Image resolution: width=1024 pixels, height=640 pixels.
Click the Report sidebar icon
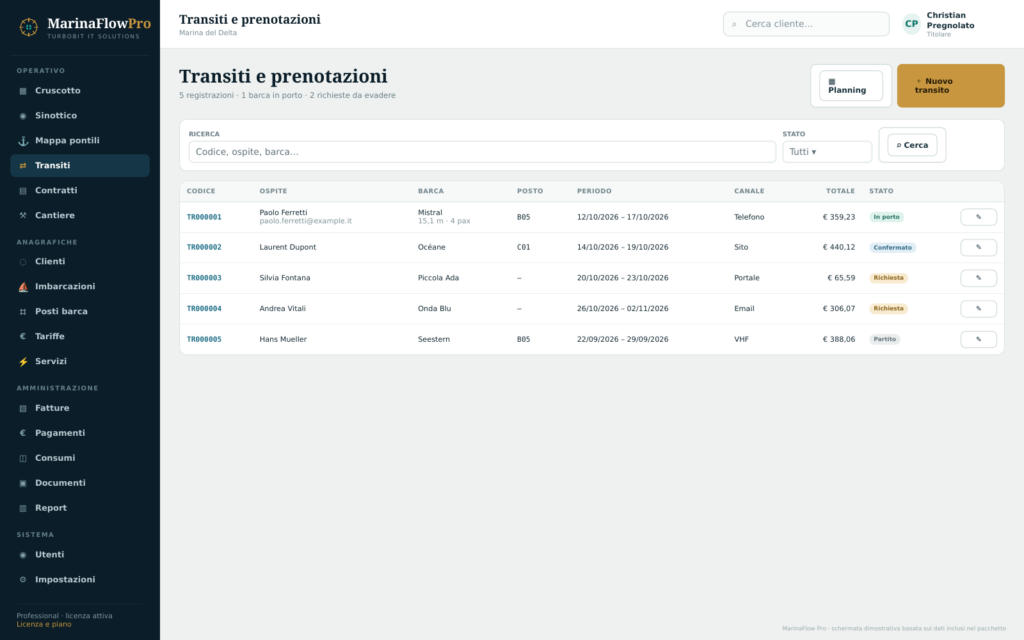click(23, 508)
